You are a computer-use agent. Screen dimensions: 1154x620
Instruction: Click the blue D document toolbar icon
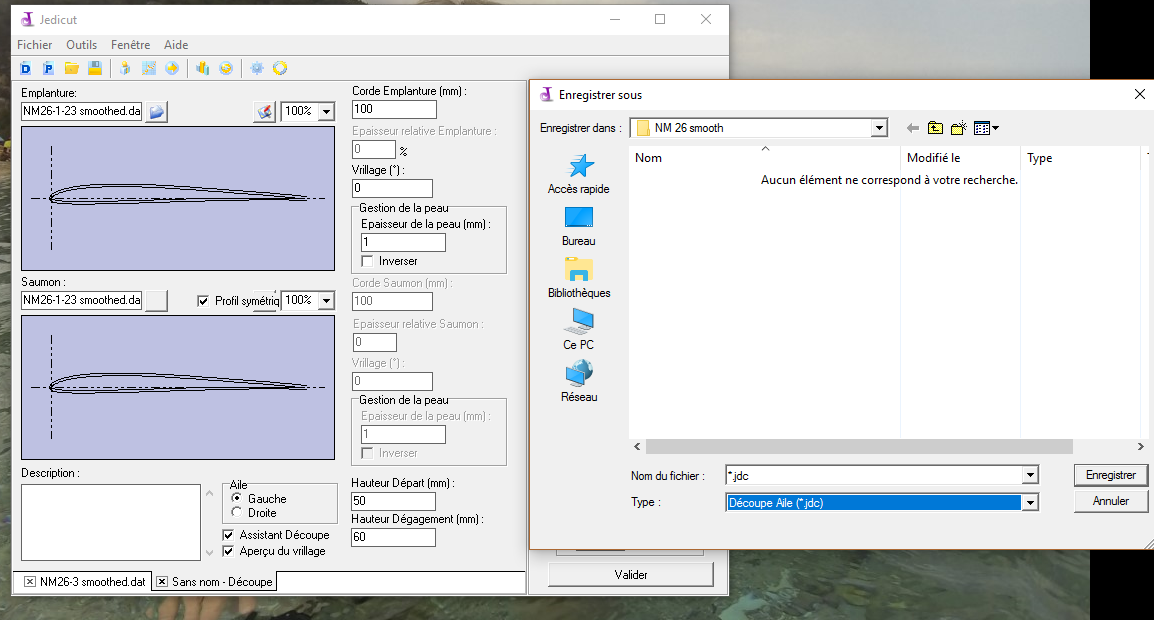point(26,68)
